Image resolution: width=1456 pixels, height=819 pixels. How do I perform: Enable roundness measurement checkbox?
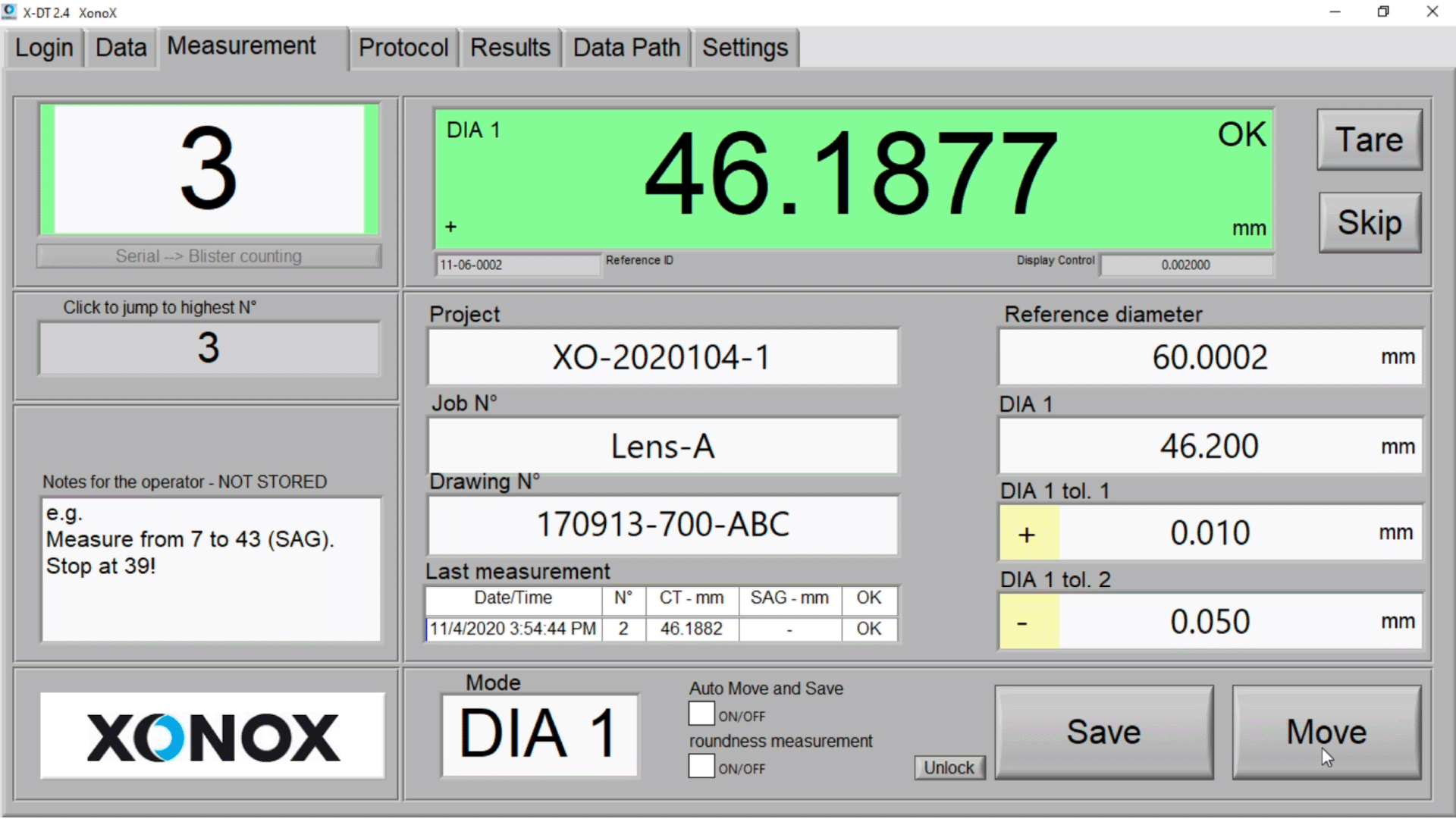pyautogui.click(x=701, y=767)
